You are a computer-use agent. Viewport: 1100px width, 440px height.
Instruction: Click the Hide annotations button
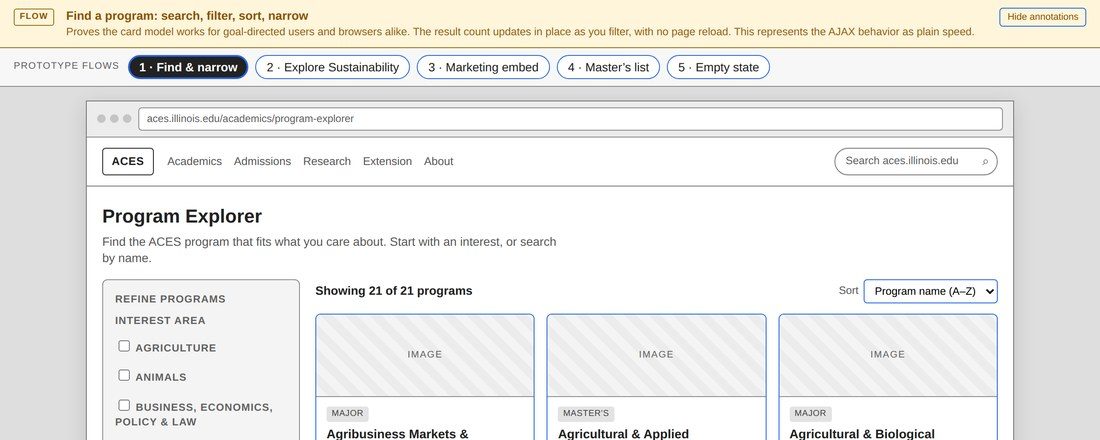[x=1042, y=17]
